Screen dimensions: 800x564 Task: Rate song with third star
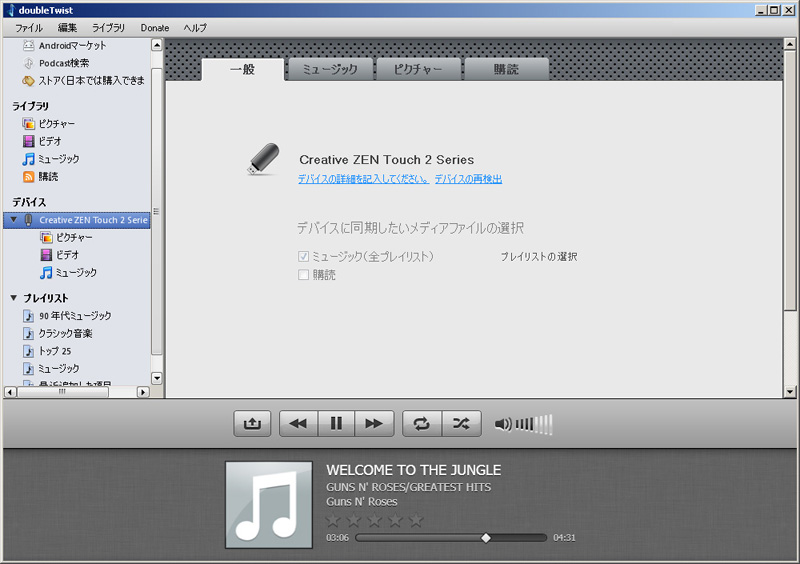pos(374,521)
